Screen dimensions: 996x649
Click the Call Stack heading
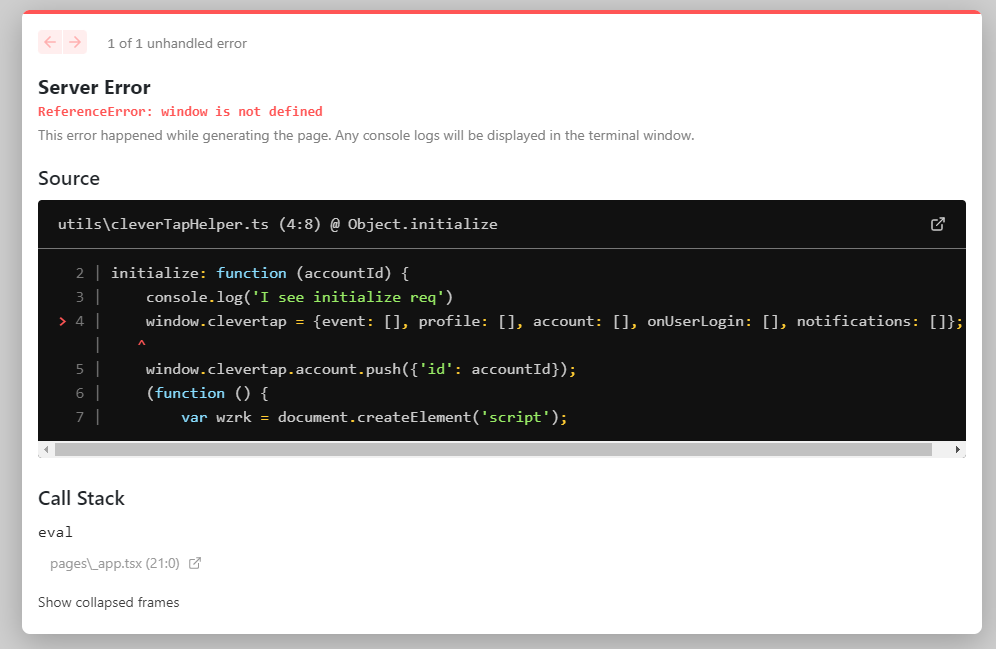coord(81,498)
